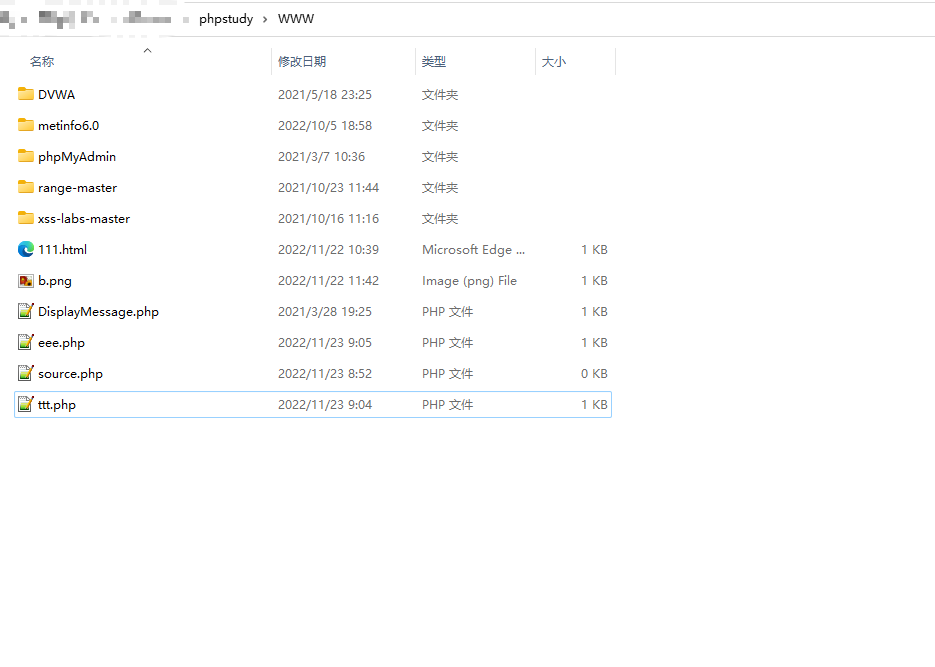Click date 2021/10/23 11:44

[328, 188]
